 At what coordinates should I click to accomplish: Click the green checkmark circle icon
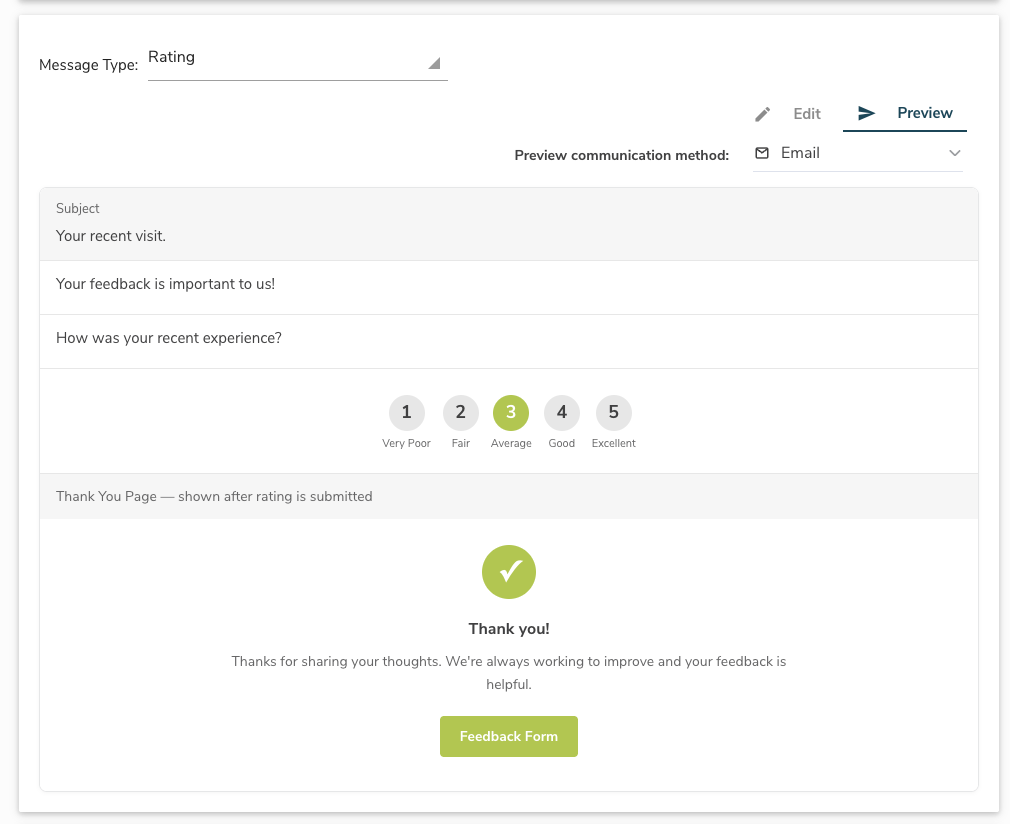509,572
